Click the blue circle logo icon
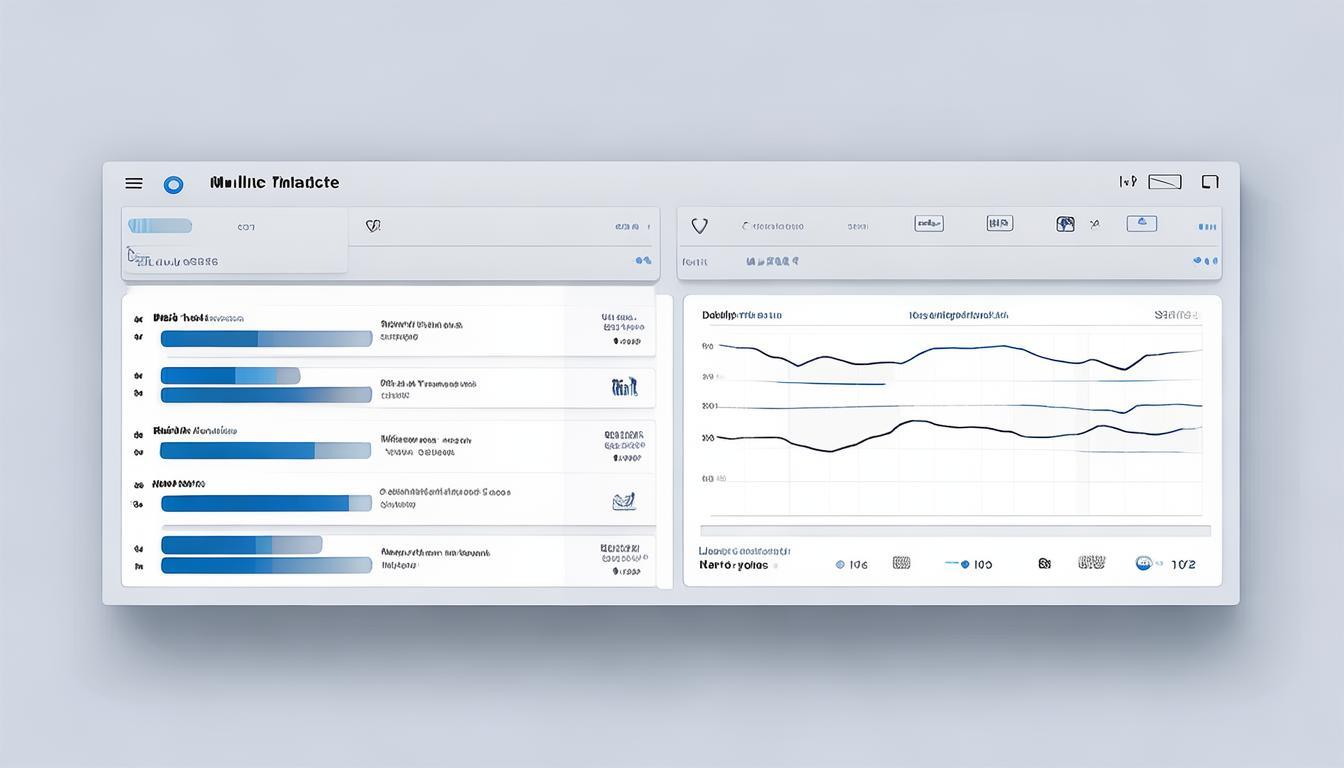This screenshot has width=1344, height=768. pos(173,184)
